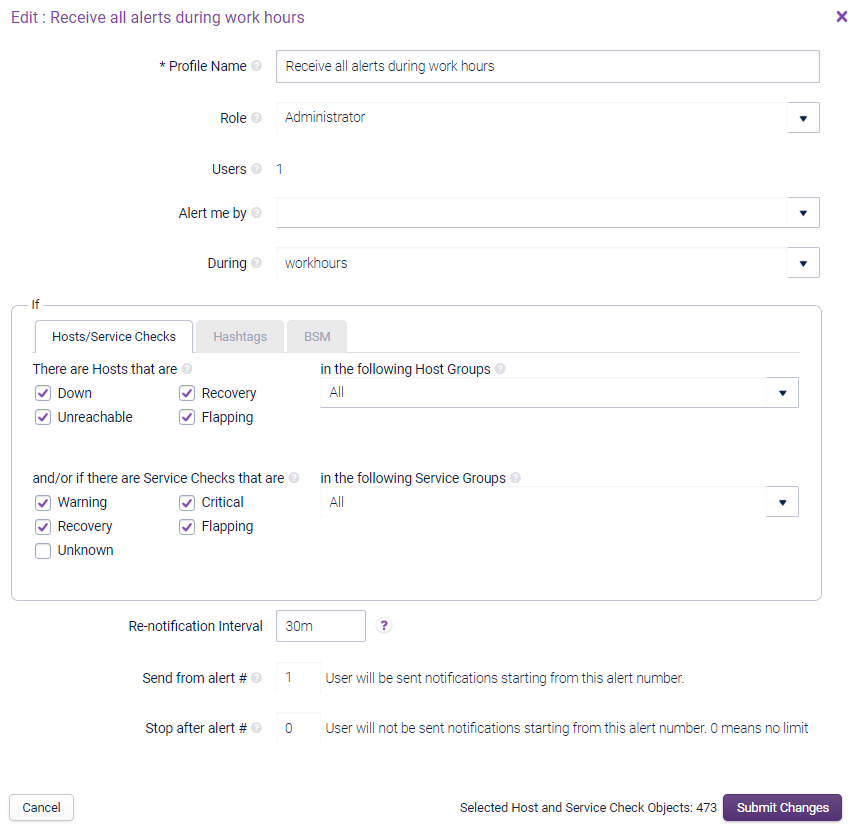
Task: Click the Alert me by help icon
Action: tap(256, 213)
